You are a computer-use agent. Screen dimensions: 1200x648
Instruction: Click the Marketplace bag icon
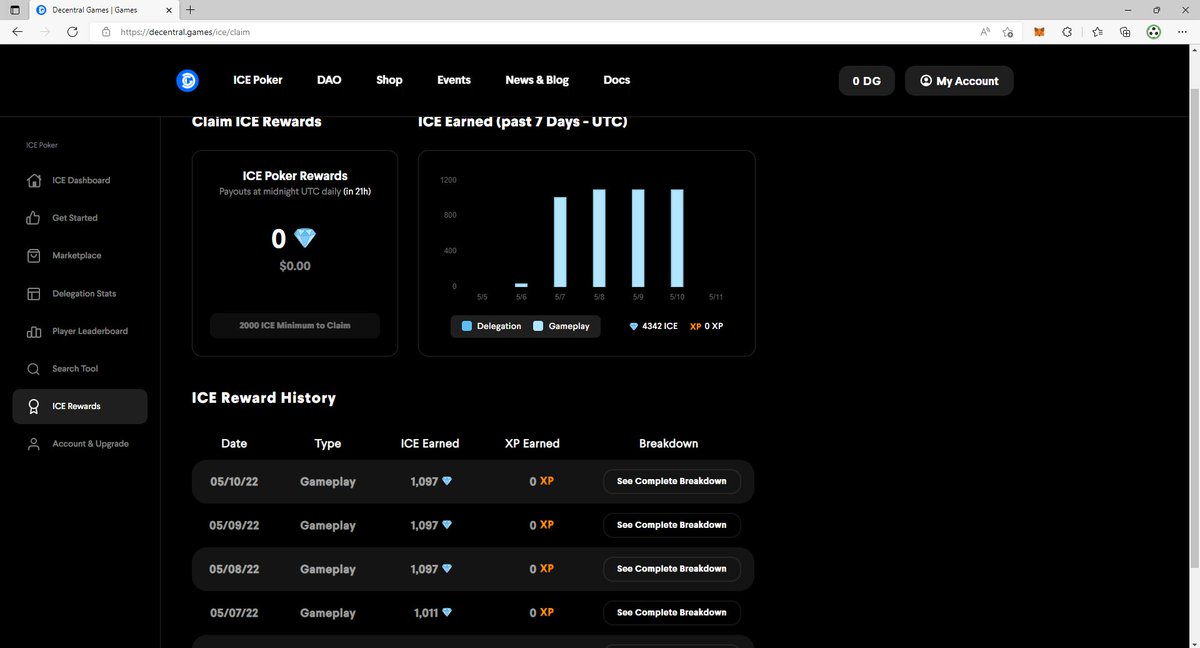tap(33, 256)
